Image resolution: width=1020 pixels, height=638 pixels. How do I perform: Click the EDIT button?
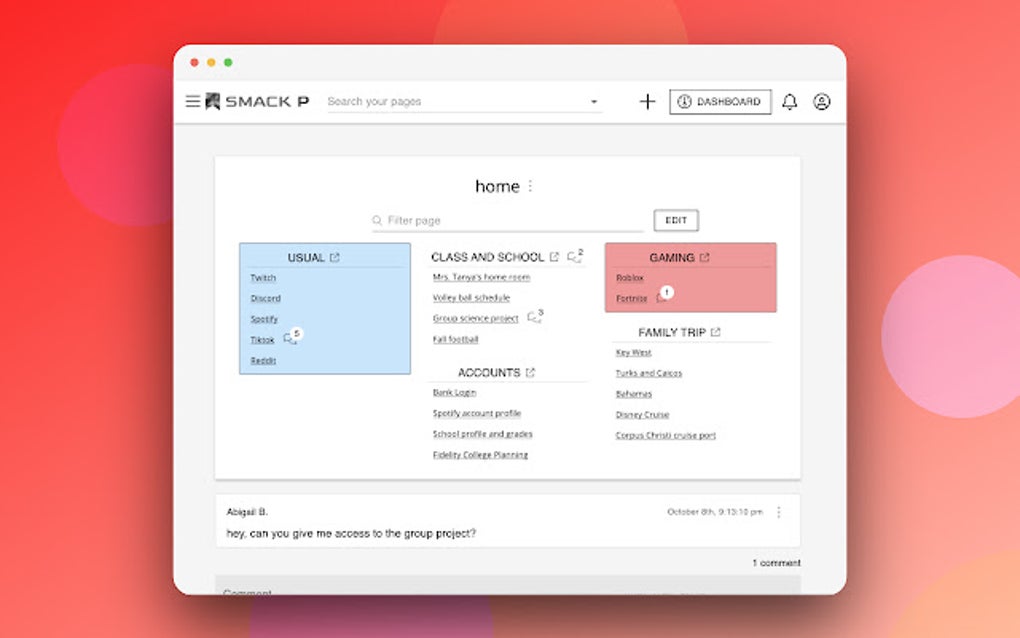675,220
